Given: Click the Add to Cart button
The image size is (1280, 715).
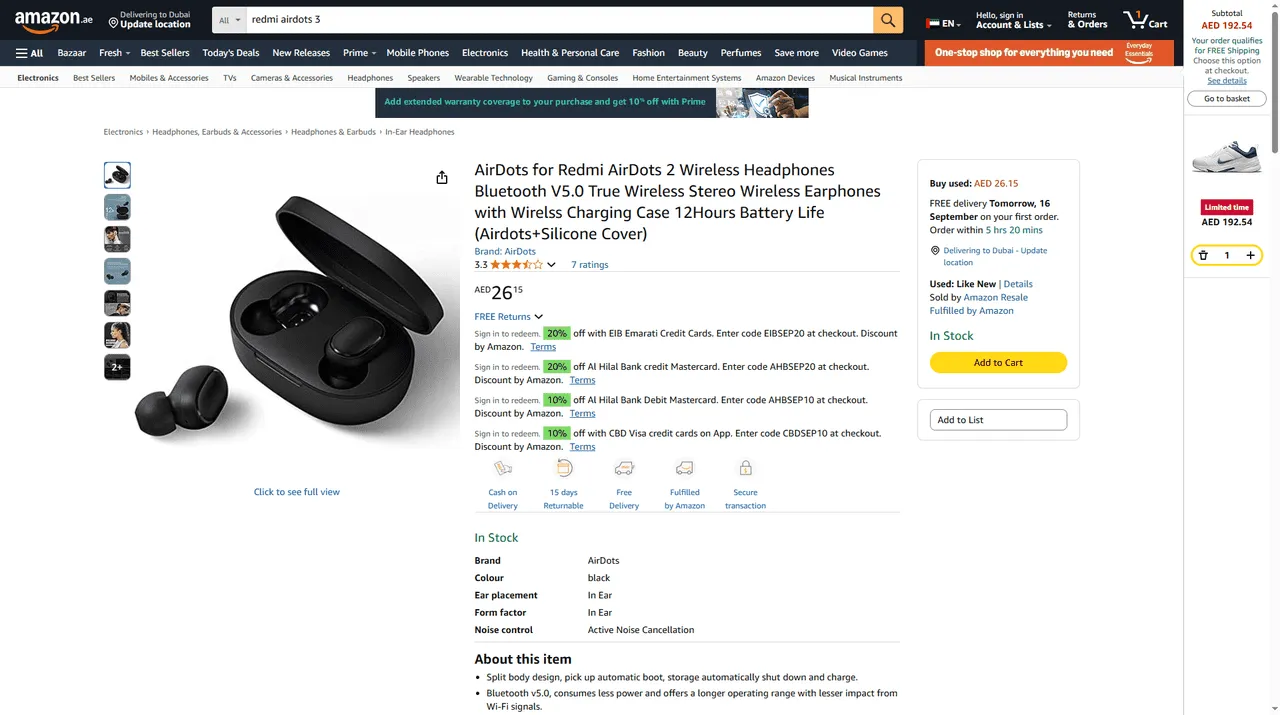Looking at the screenshot, I should click(998, 362).
